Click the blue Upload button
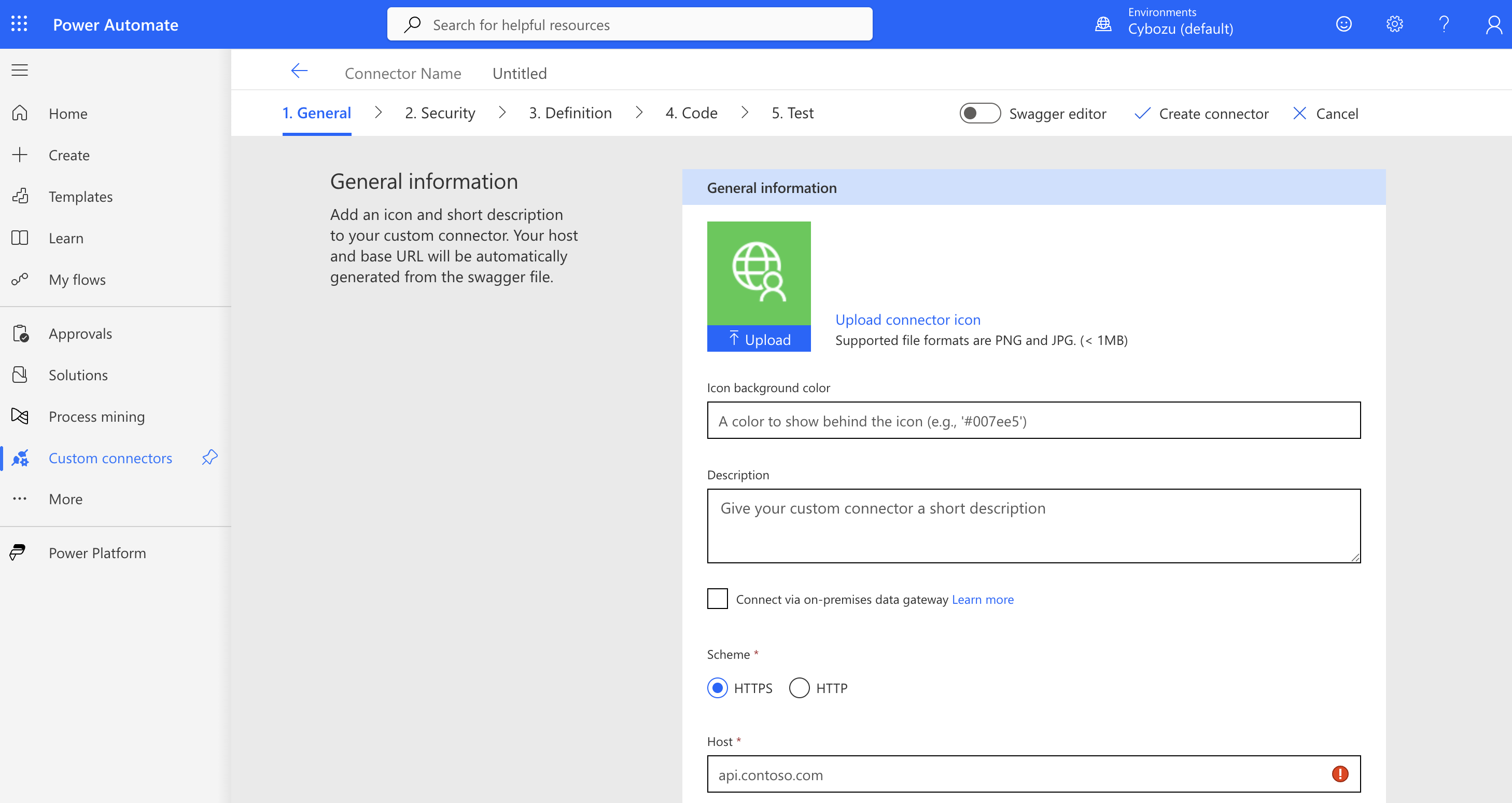 click(759, 339)
